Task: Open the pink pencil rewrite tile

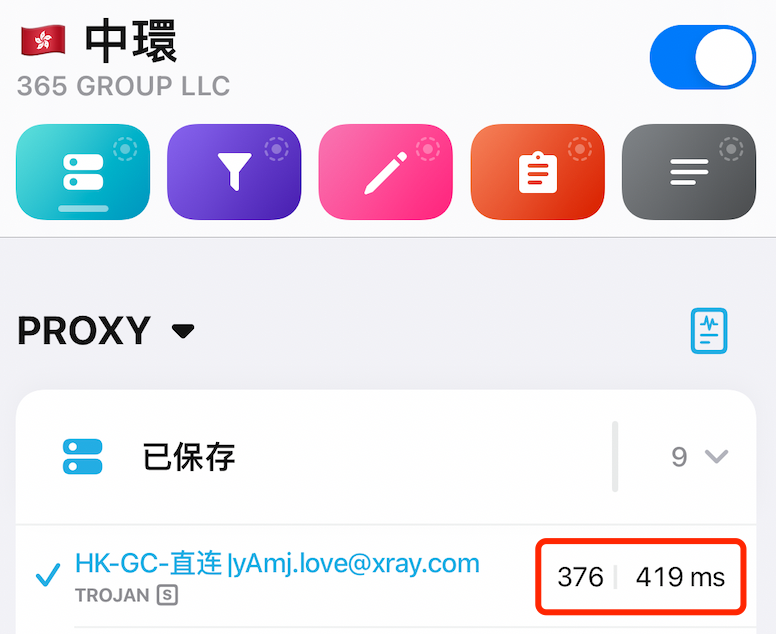Action: (386, 172)
